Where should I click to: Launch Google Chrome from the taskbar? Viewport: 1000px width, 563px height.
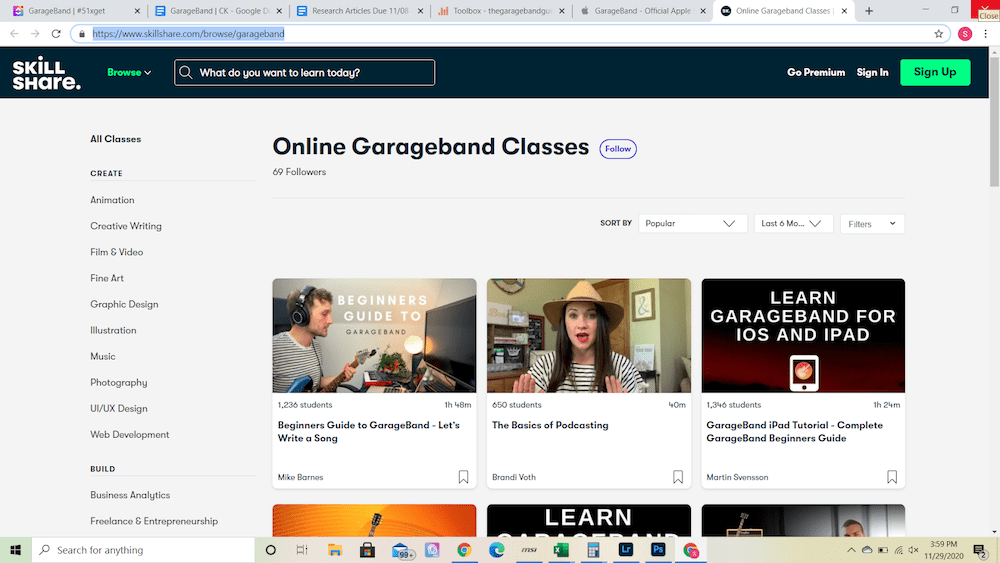coord(464,550)
